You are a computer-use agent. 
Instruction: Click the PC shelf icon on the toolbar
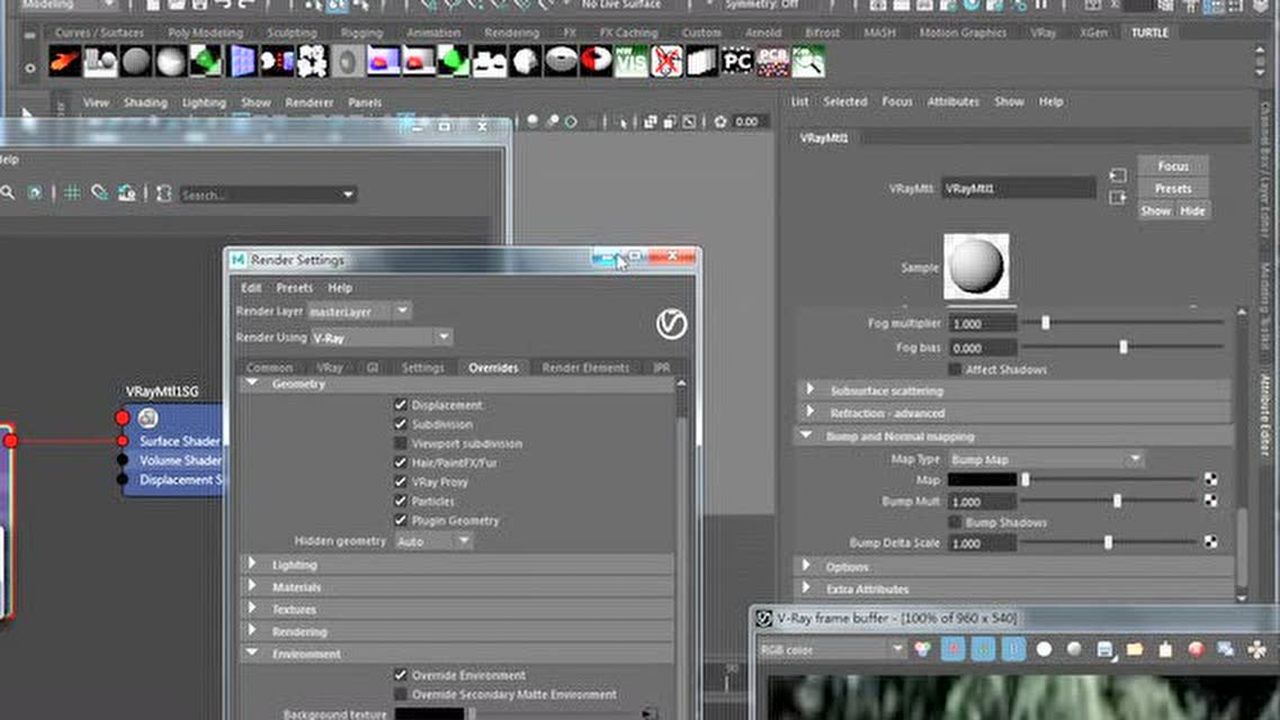click(x=738, y=62)
